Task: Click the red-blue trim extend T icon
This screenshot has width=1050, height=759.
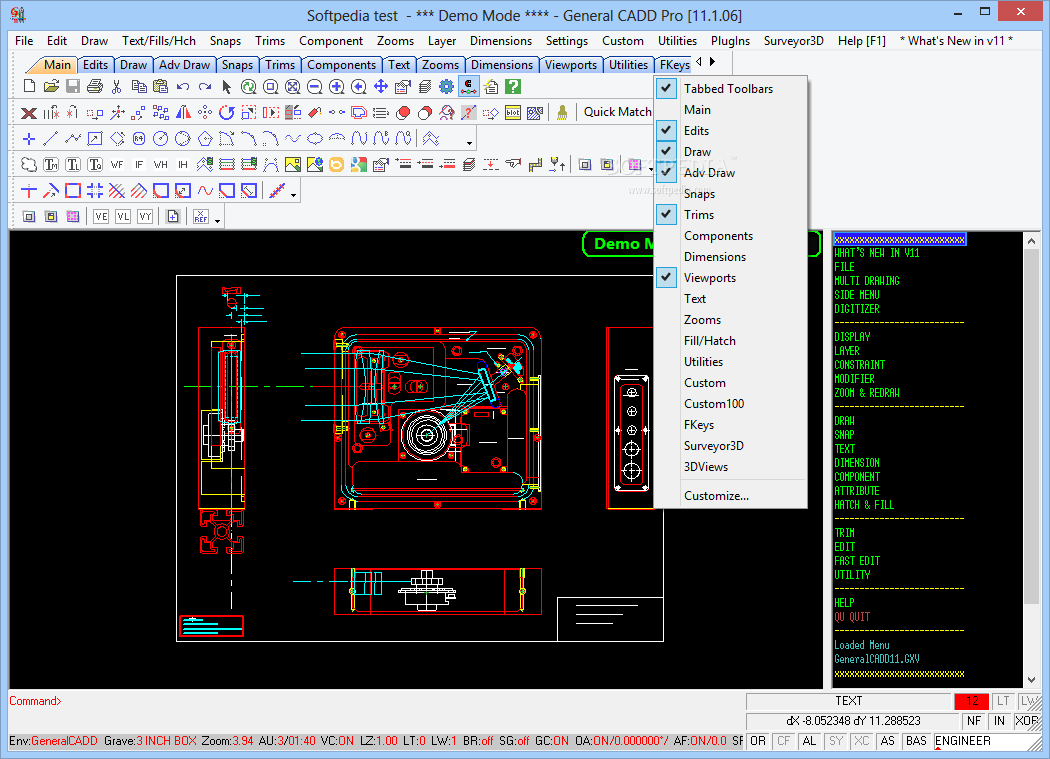Action: (x=29, y=191)
